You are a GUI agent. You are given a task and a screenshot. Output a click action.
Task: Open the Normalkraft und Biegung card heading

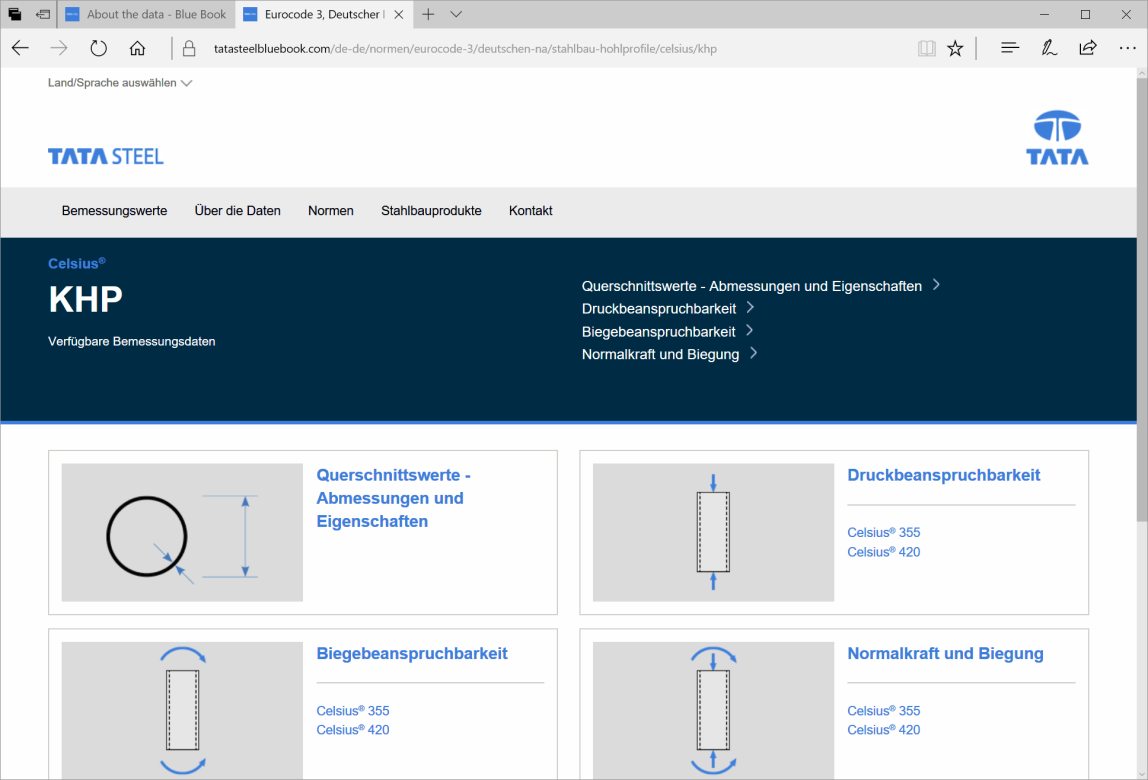point(945,653)
